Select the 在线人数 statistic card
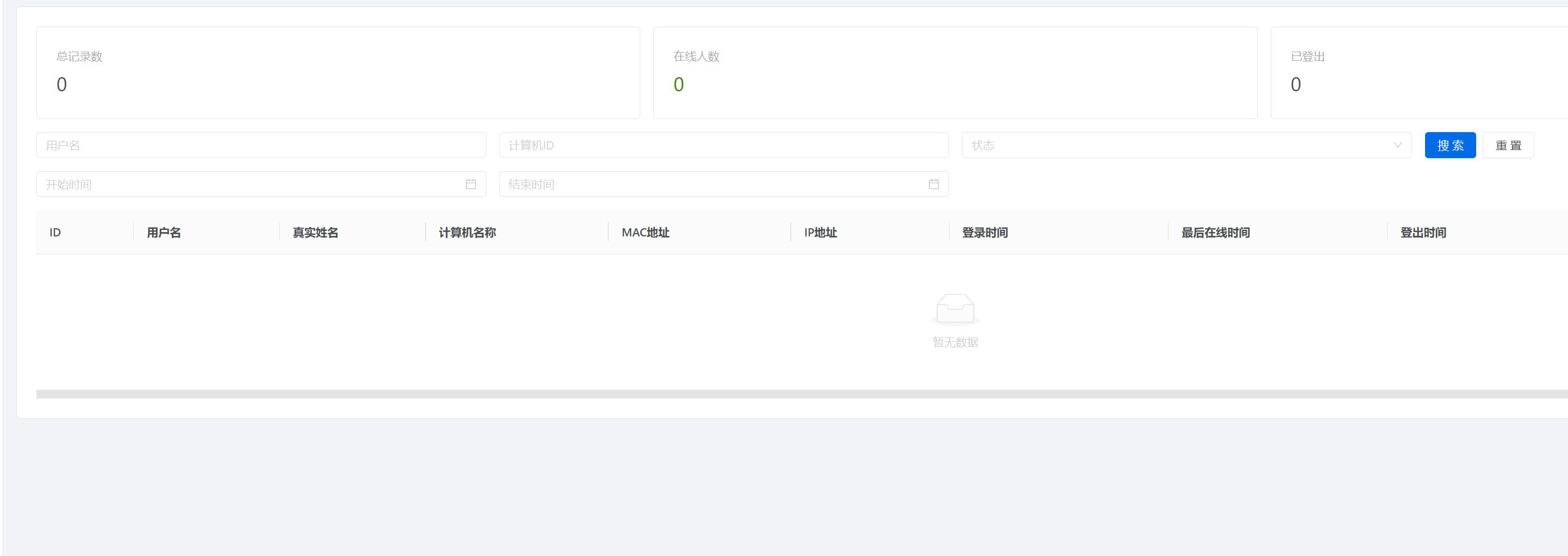The height and width of the screenshot is (556, 1568). (954, 72)
